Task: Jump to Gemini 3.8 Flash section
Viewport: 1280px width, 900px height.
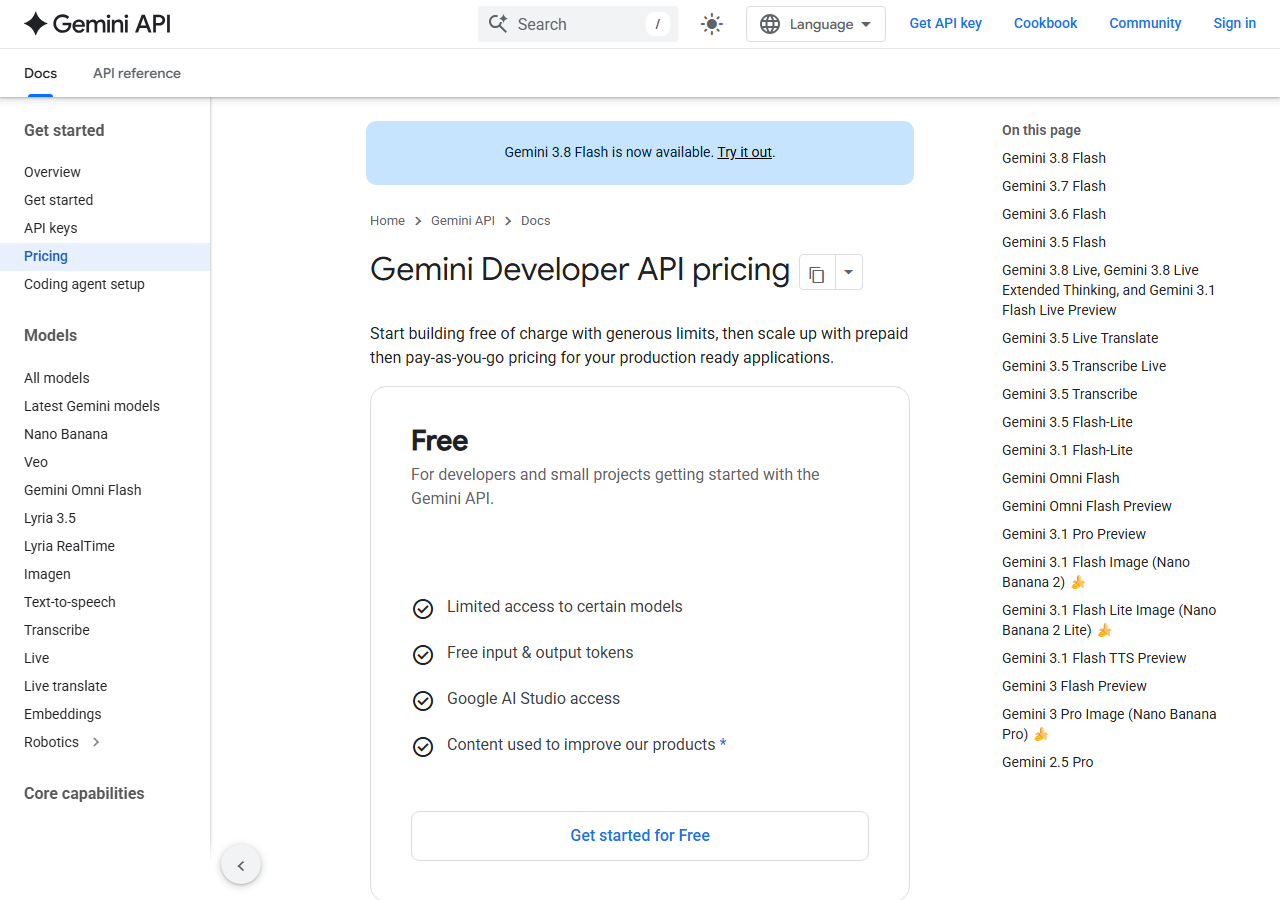Action: tap(1054, 158)
